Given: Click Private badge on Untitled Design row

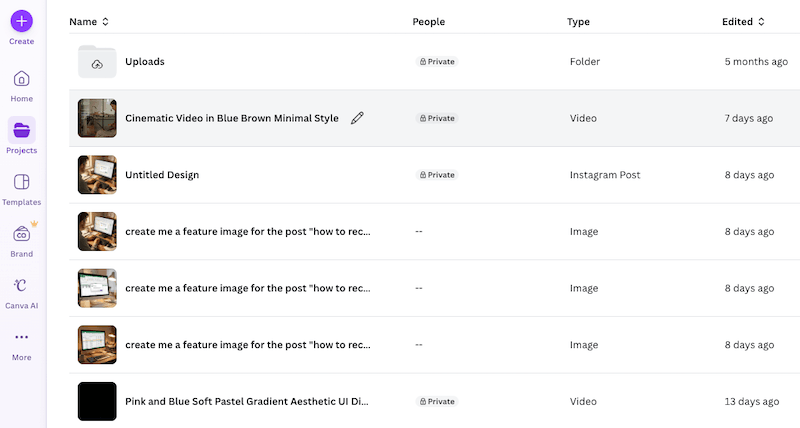Looking at the screenshot, I should [x=436, y=175].
